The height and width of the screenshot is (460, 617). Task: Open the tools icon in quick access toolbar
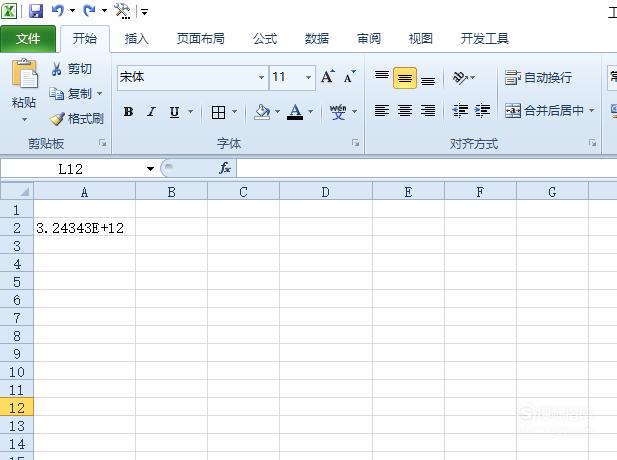122,11
